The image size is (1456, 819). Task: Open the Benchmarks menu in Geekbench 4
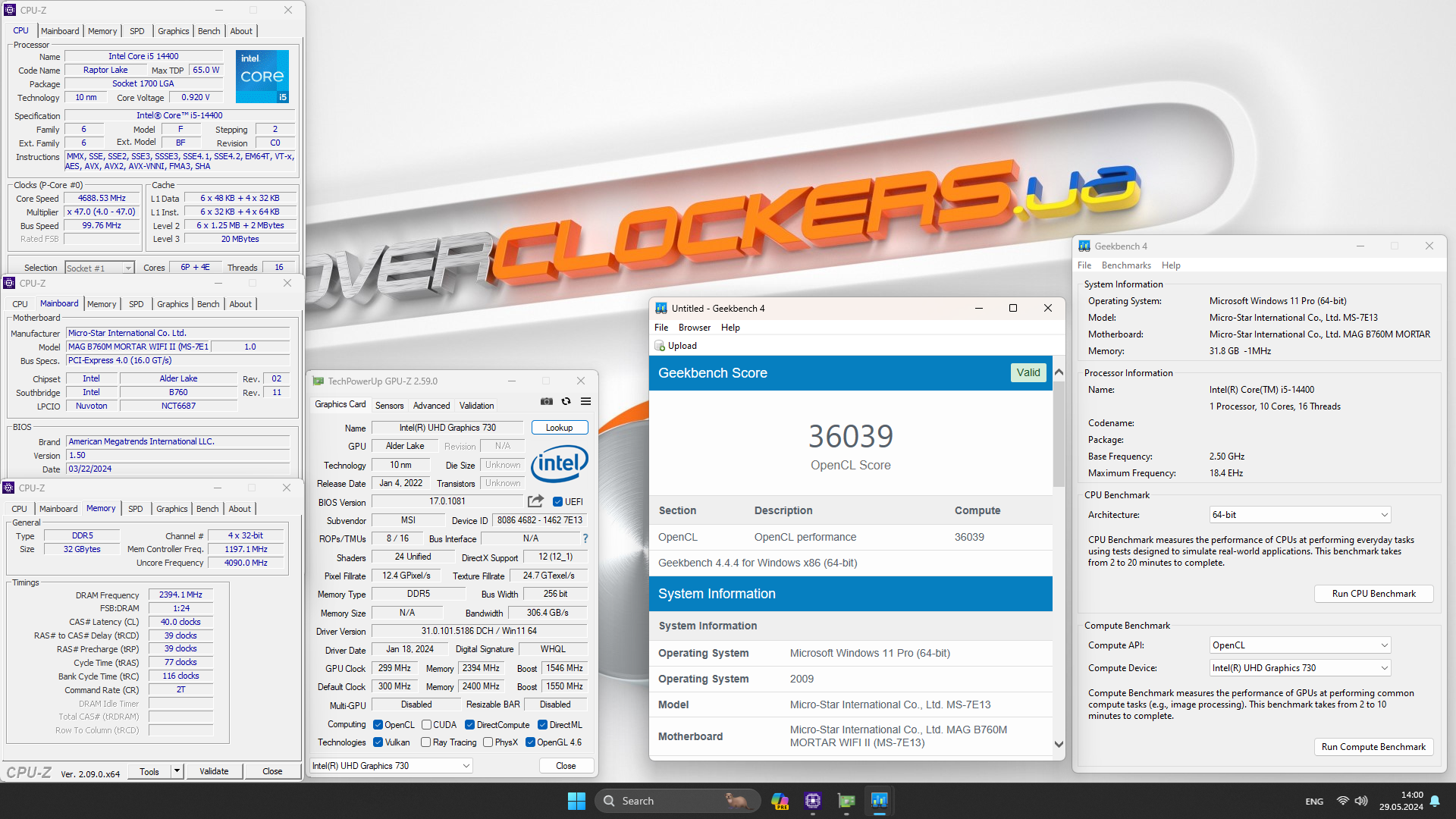click(x=1126, y=265)
